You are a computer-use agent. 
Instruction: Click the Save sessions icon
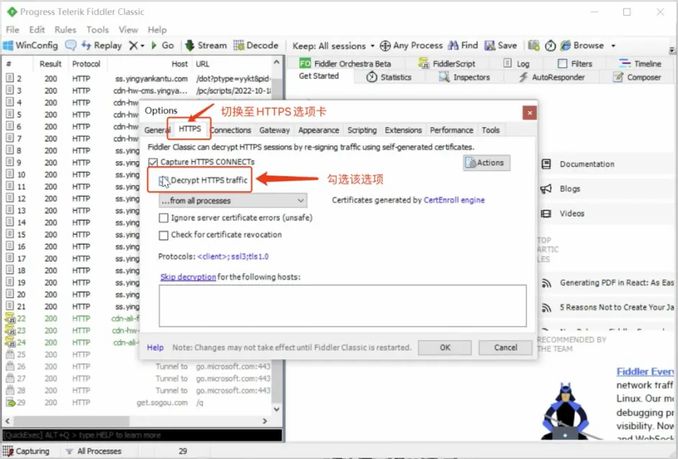coord(489,45)
